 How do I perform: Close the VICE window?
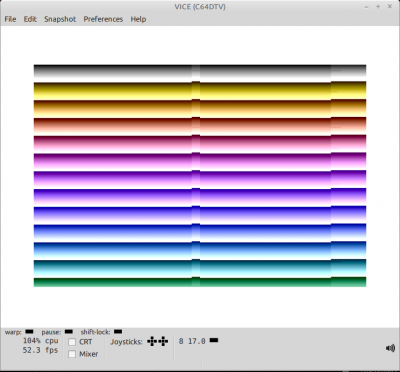(389, 7)
